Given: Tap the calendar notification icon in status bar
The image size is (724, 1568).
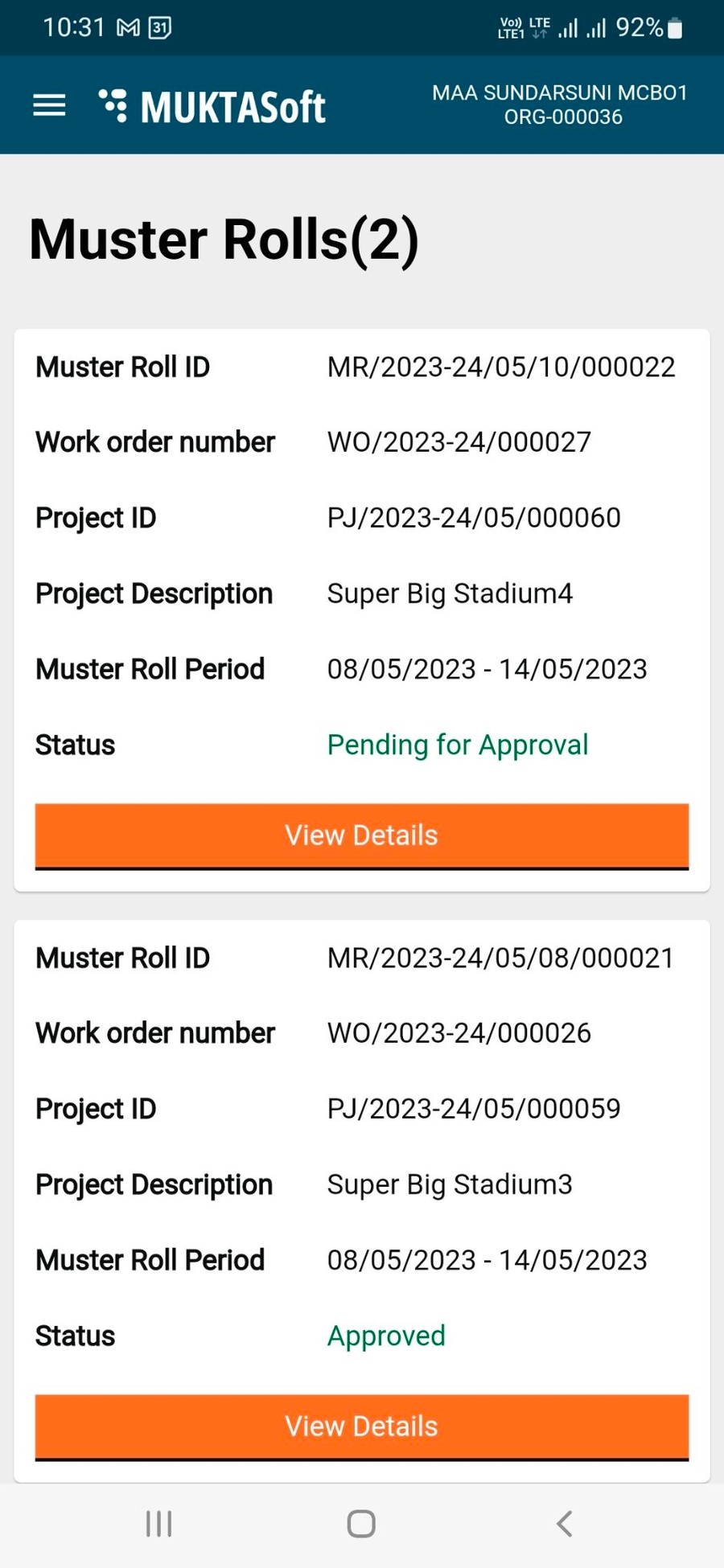Looking at the screenshot, I should 160,29.
